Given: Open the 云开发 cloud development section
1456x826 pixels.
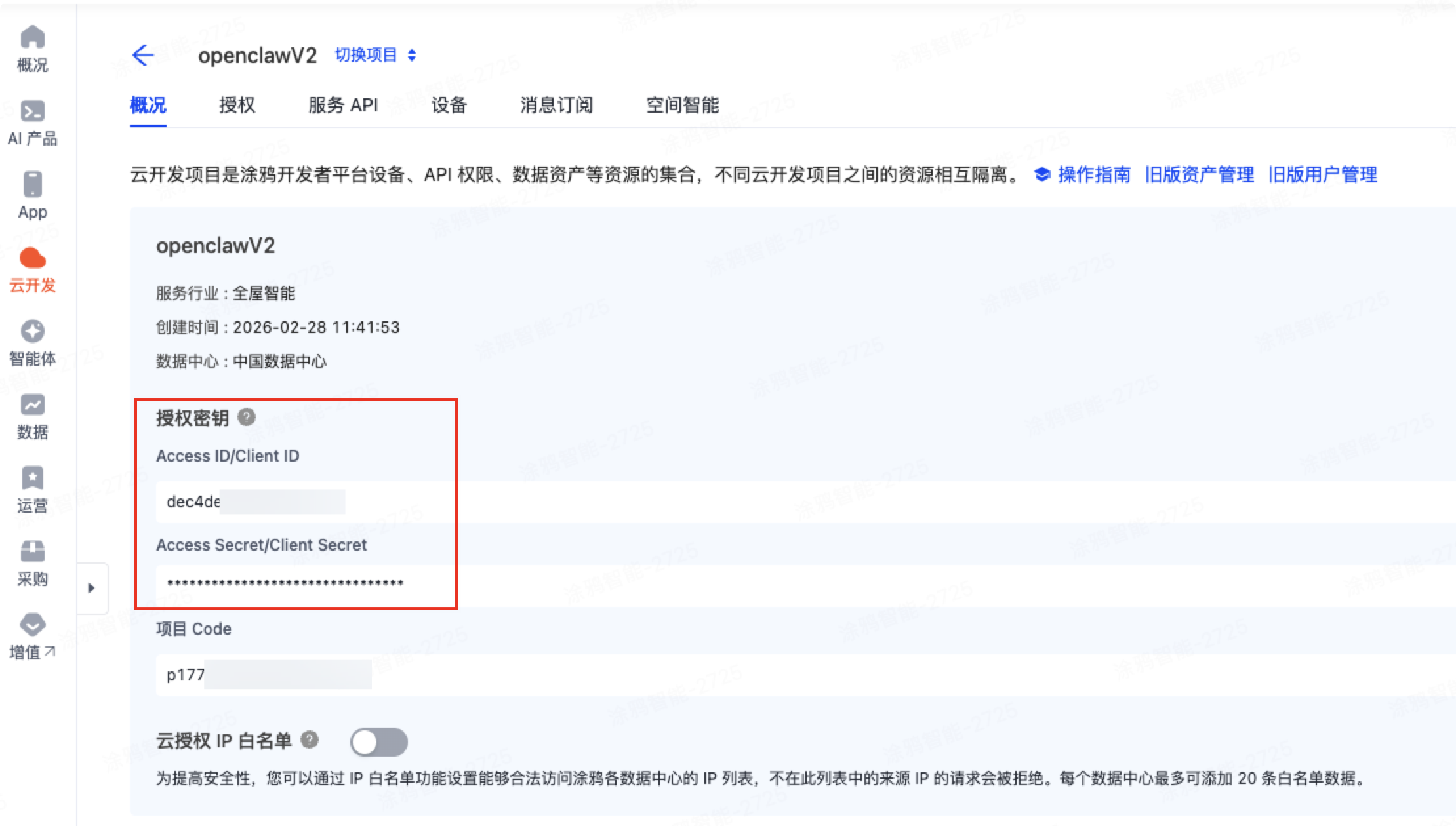Looking at the screenshot, I should pos(32,271).
